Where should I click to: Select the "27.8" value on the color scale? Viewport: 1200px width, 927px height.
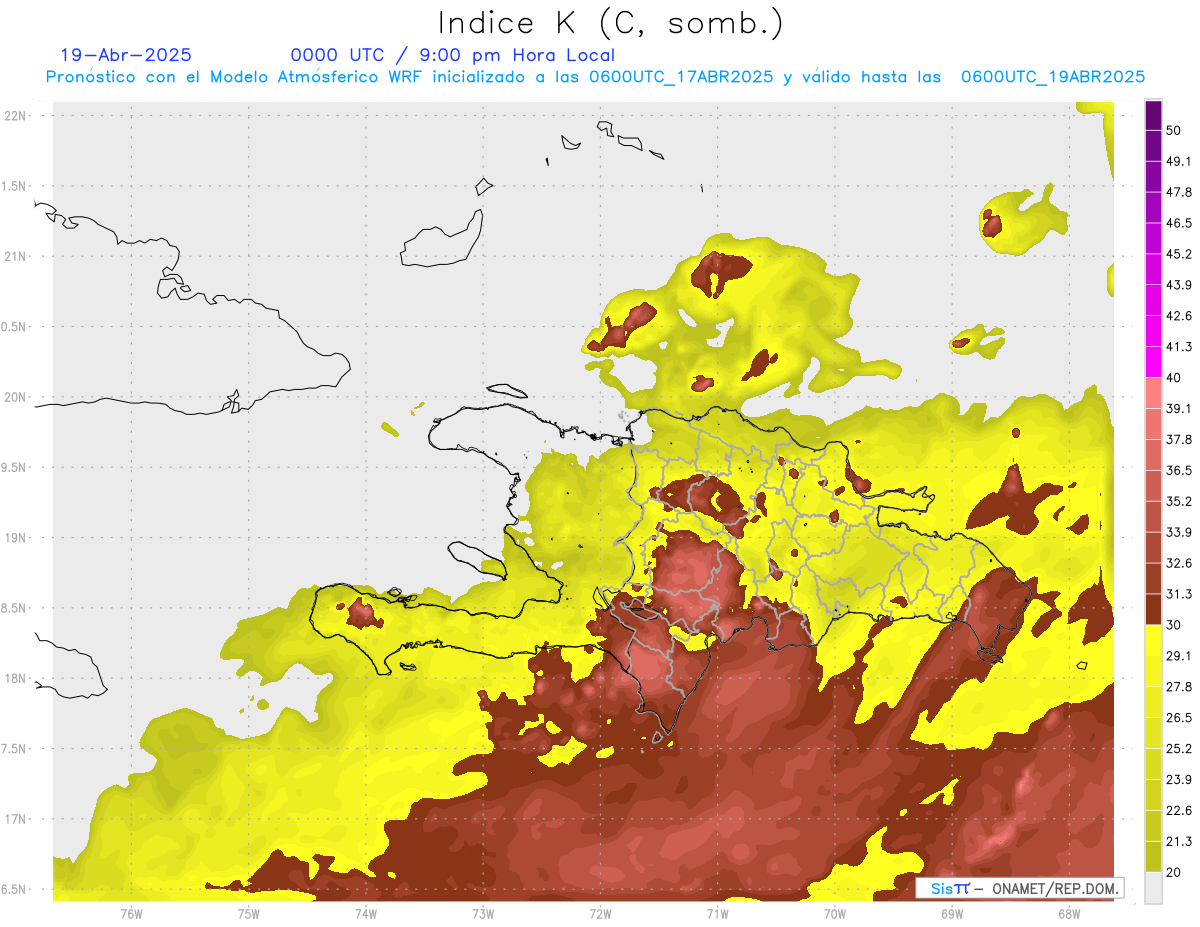1178,687
